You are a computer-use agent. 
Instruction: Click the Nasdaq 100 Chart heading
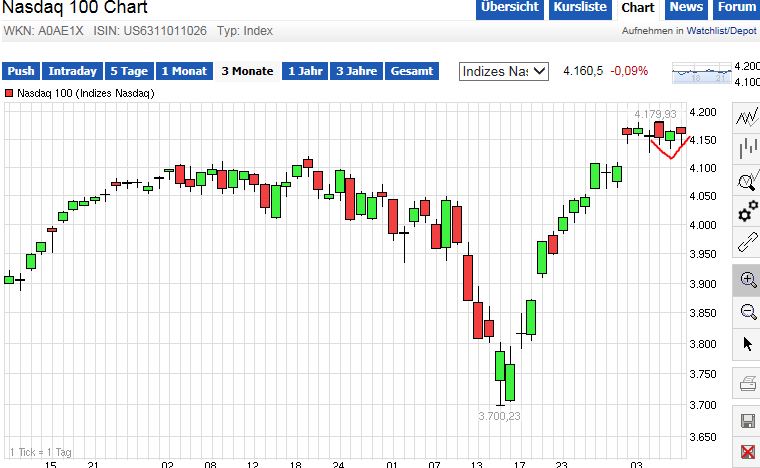tap(75, 7)
